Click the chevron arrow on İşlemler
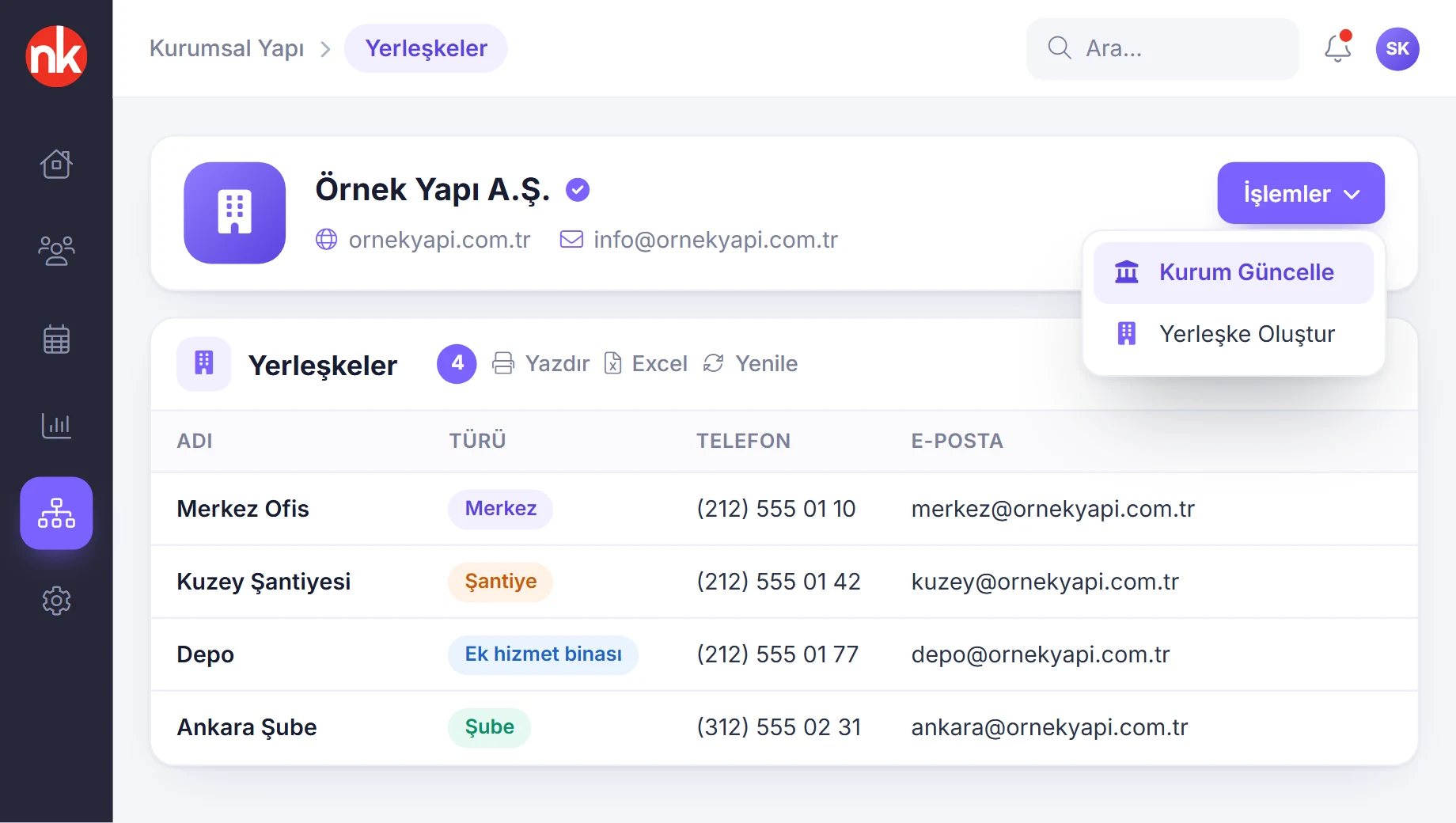This screenshot has width=1456, height=823. pyautogui.click(x=1352, y=194)
